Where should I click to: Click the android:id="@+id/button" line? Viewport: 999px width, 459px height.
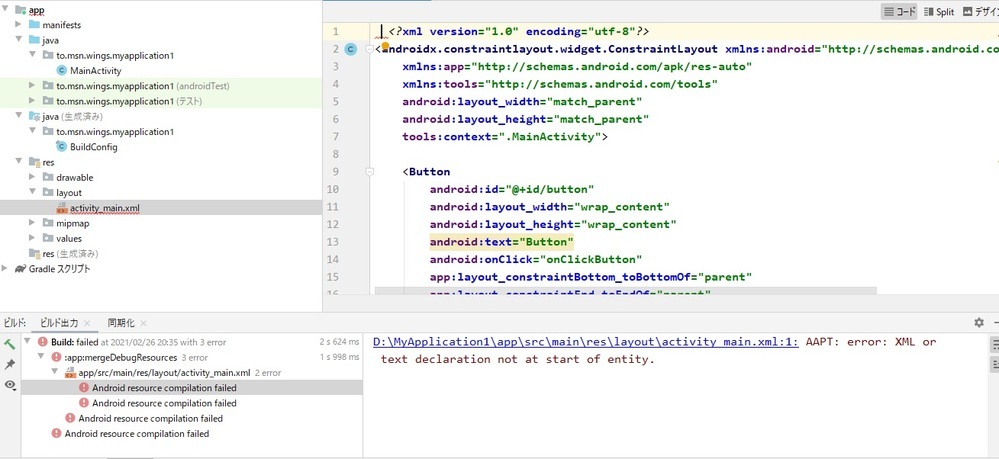pyautogui.click(x=512, y=189)
